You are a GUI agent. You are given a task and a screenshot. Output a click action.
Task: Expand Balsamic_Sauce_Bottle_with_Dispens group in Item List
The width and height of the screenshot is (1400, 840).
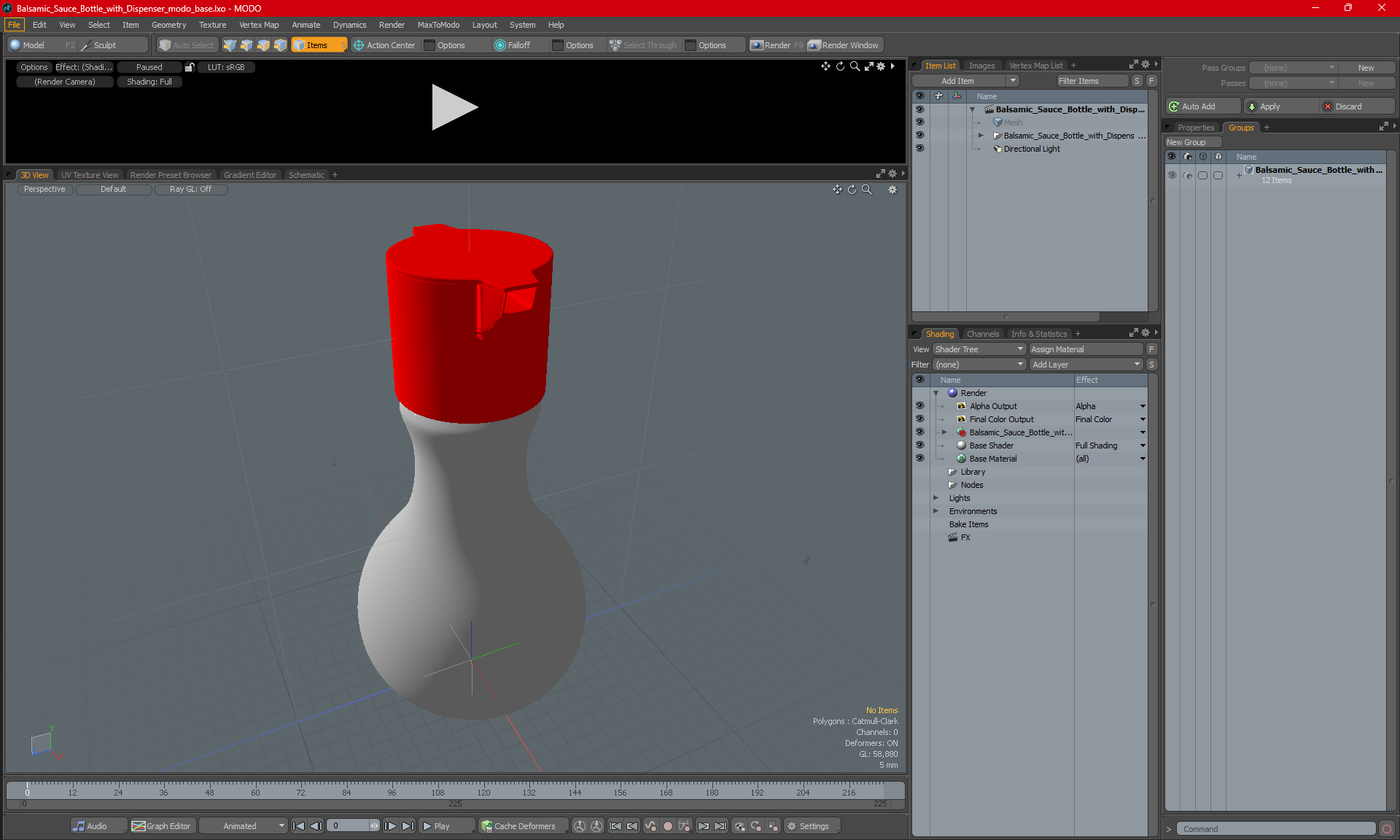point(981,136)
